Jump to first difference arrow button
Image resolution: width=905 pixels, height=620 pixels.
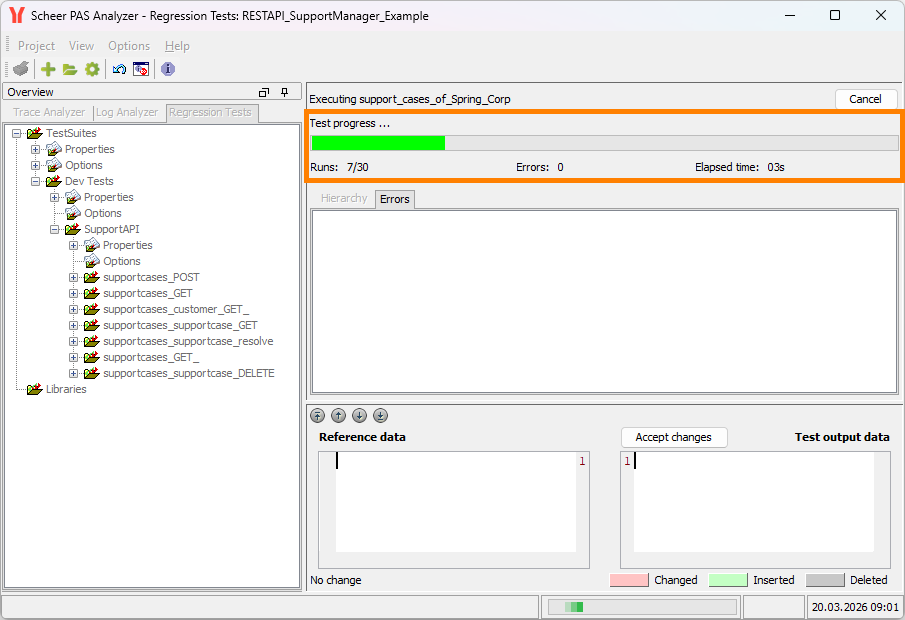(x=317, y=416)
